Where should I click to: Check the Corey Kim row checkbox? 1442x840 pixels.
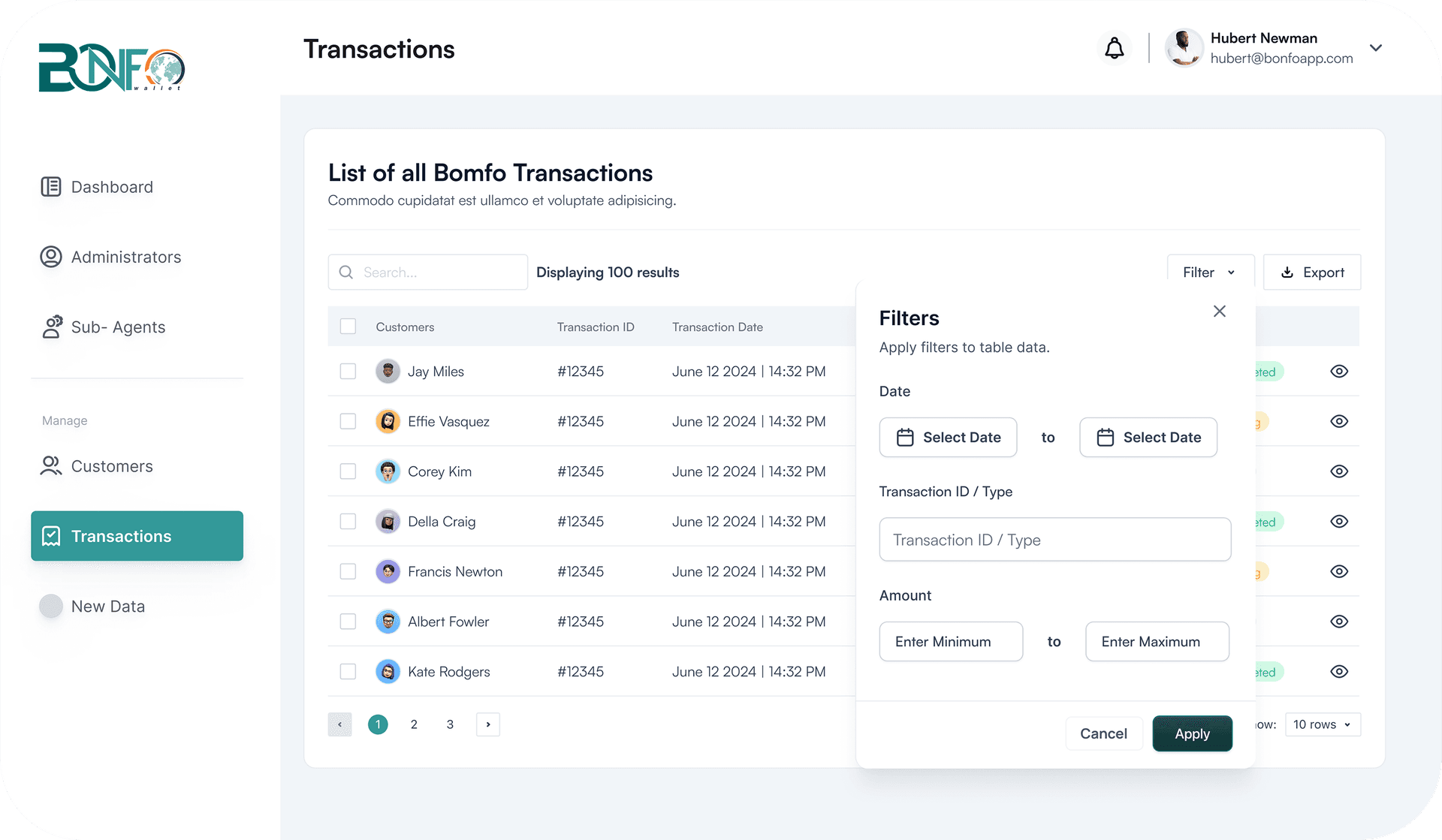point(348,471)
